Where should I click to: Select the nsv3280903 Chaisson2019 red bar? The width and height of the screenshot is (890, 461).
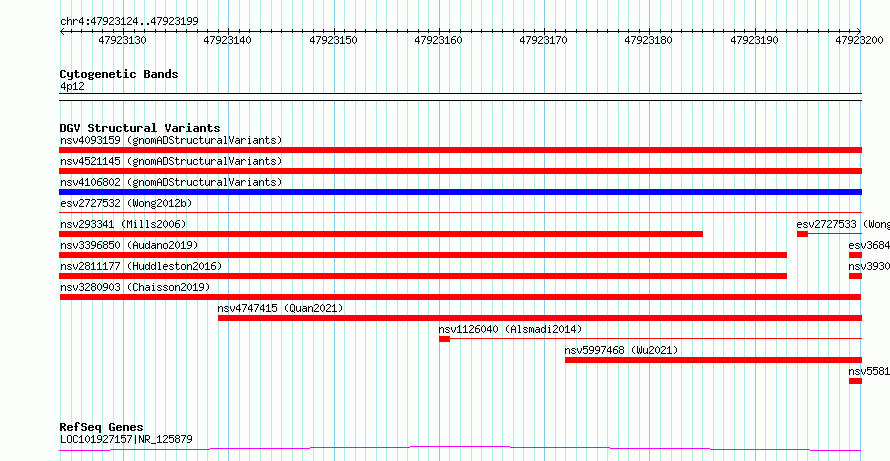pos(460,297)
